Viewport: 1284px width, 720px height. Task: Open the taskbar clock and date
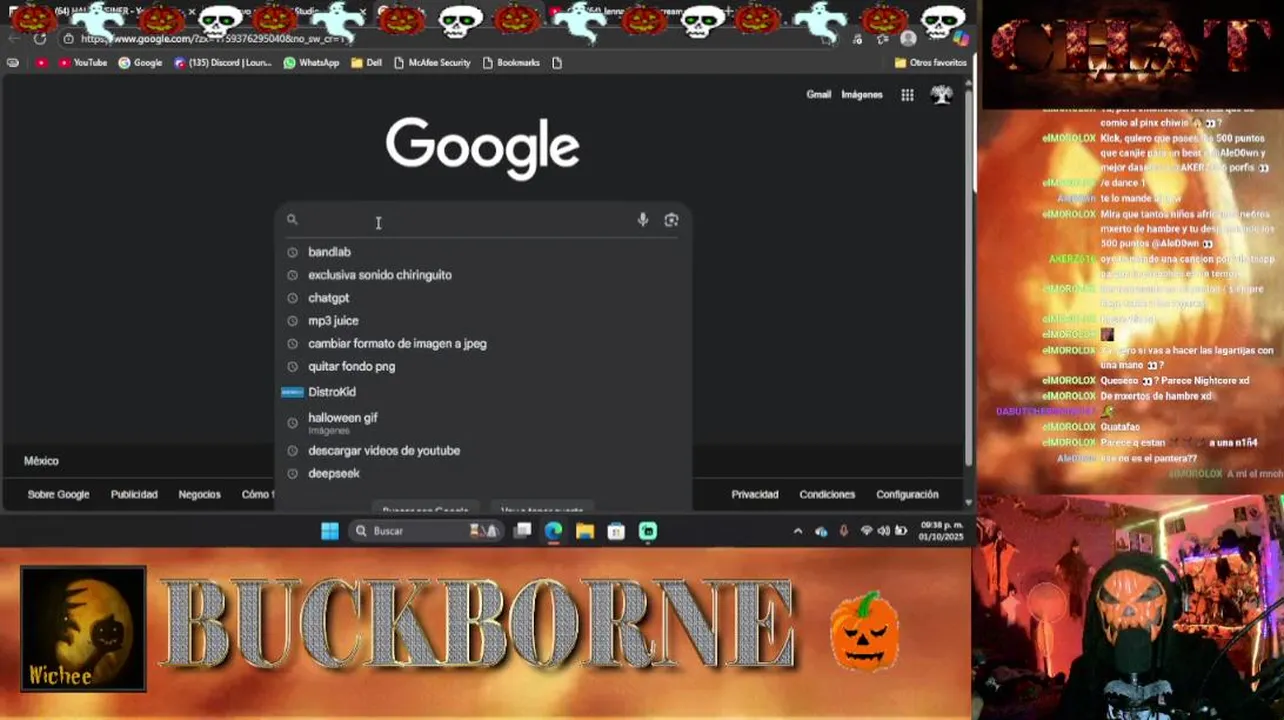(x=940, y=531)
